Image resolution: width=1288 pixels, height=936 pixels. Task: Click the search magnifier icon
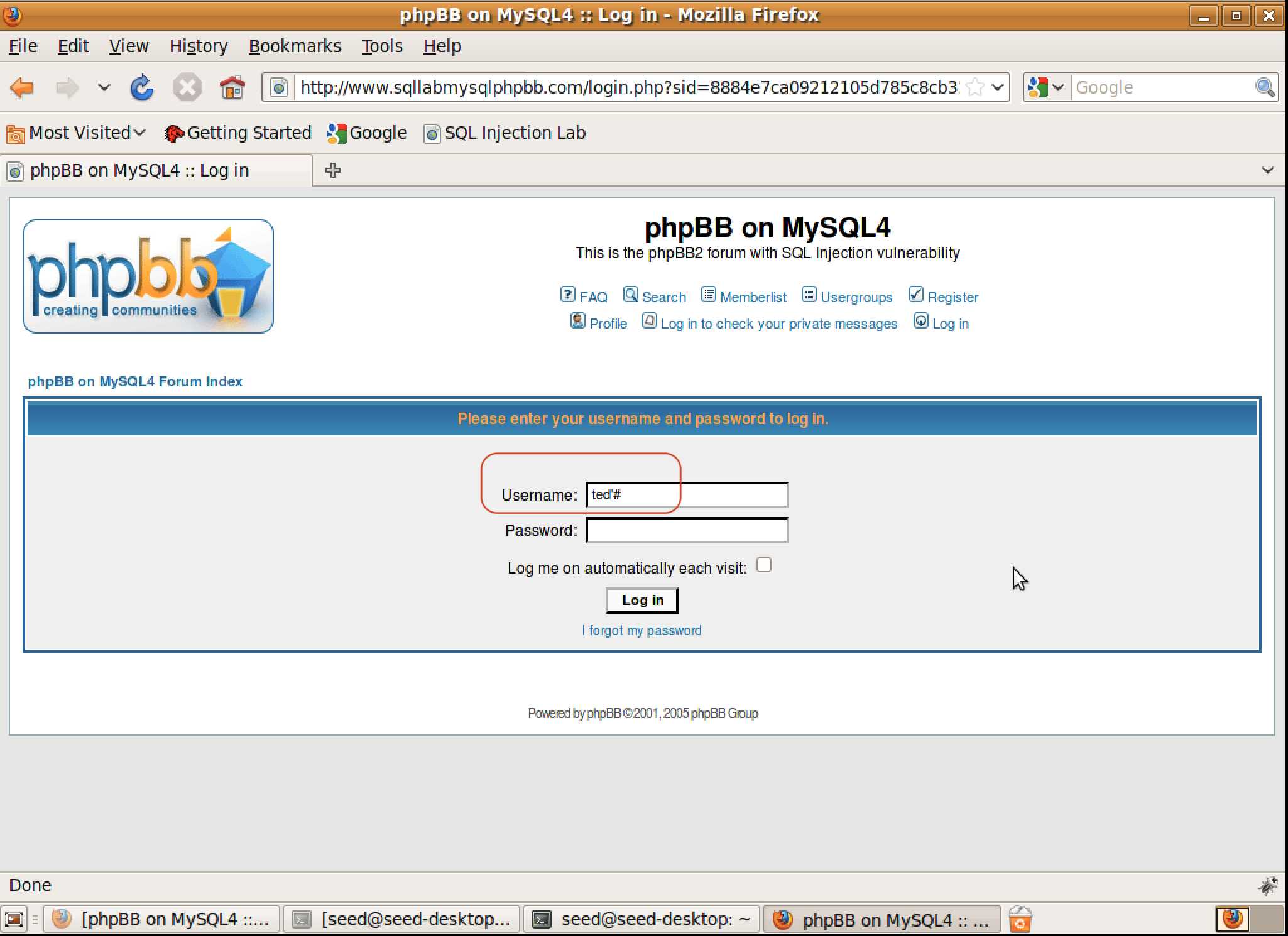coord(1264,87)
